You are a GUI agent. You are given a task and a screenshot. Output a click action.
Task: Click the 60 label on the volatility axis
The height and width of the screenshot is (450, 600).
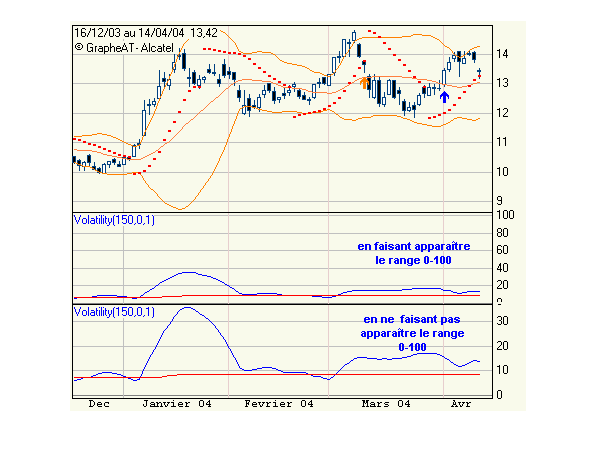(x=502, y=250)
